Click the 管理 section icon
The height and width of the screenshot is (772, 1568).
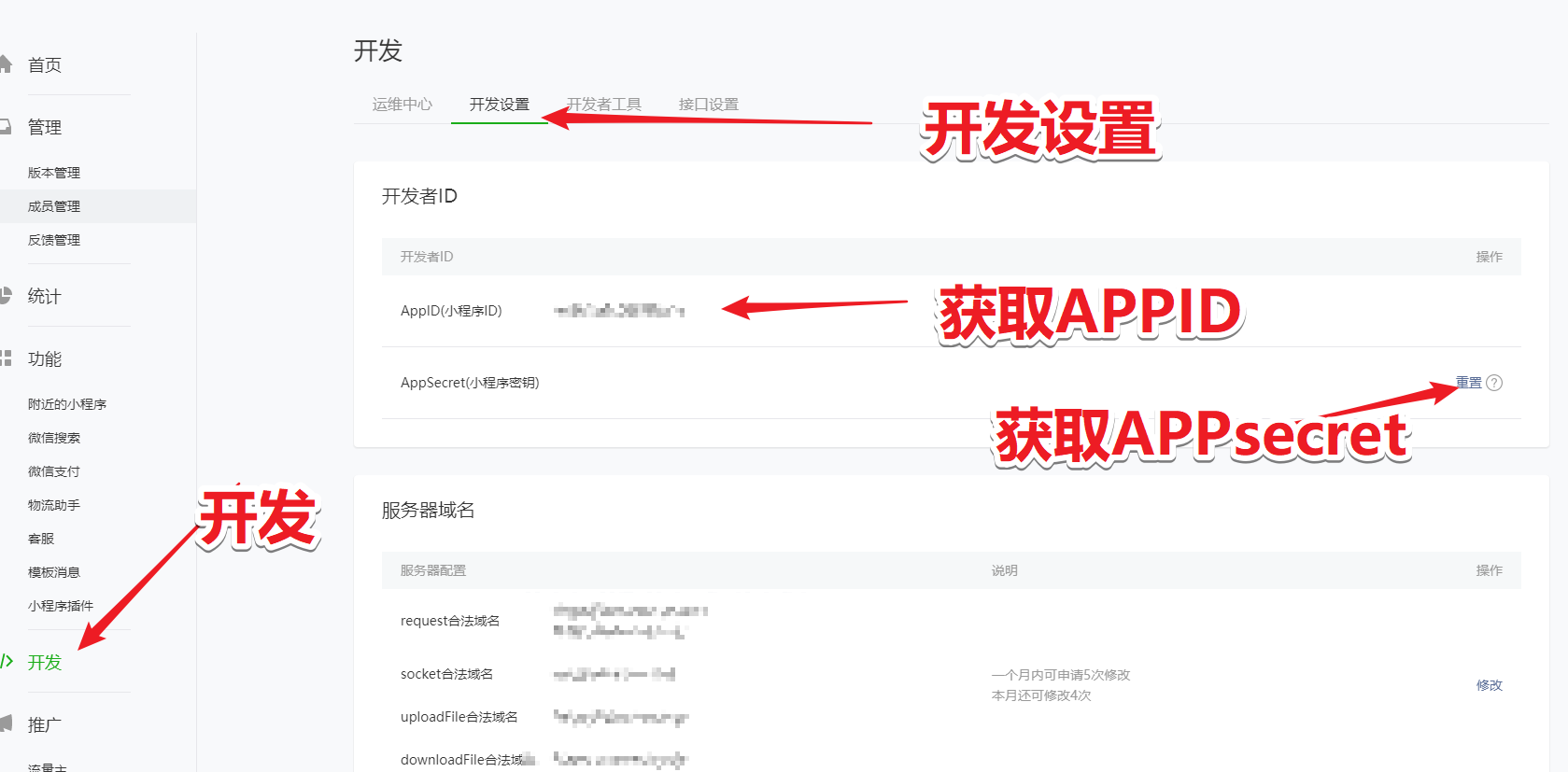click(6, 126)
